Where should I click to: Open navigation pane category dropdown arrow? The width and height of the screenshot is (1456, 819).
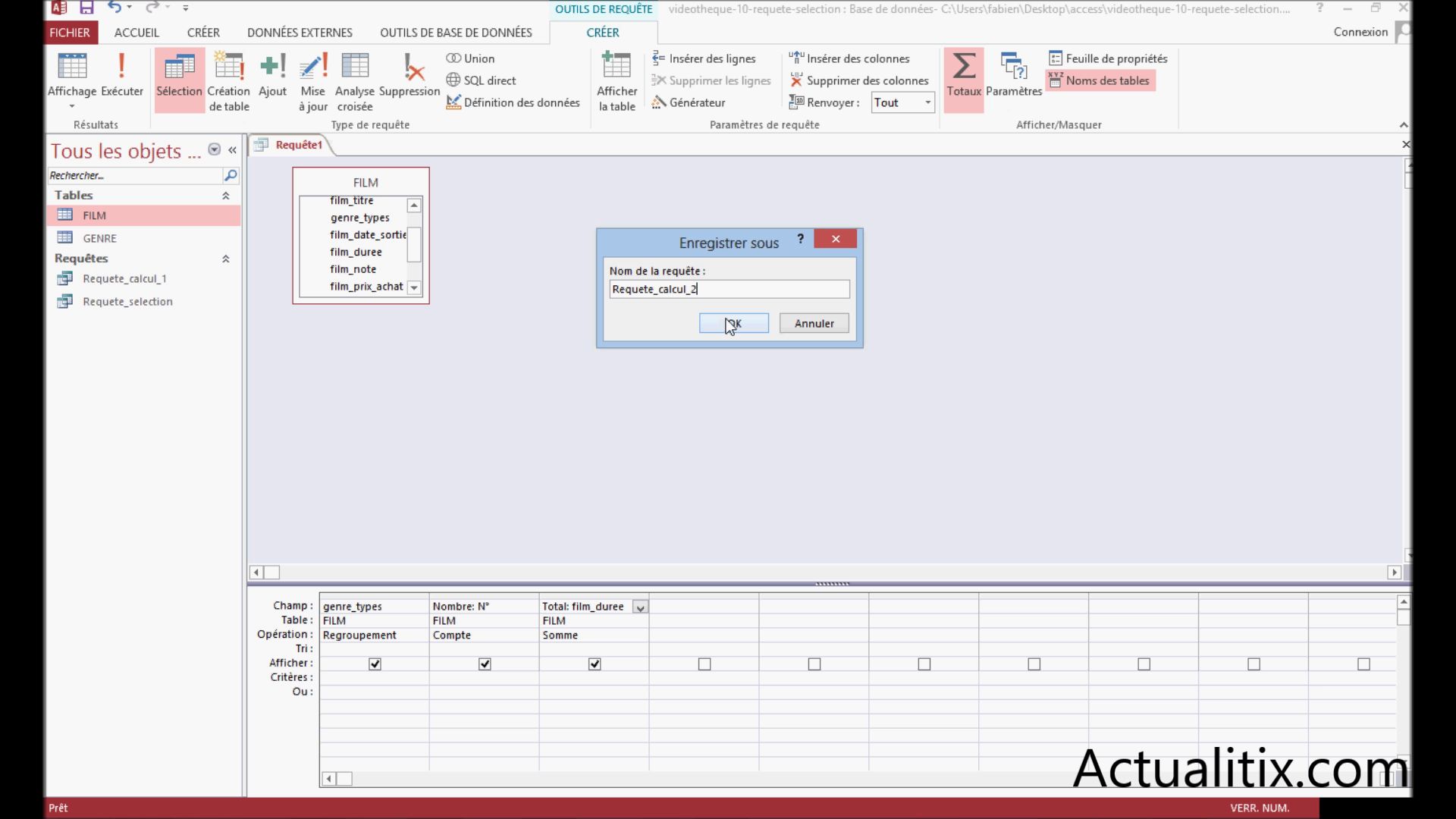215,149
